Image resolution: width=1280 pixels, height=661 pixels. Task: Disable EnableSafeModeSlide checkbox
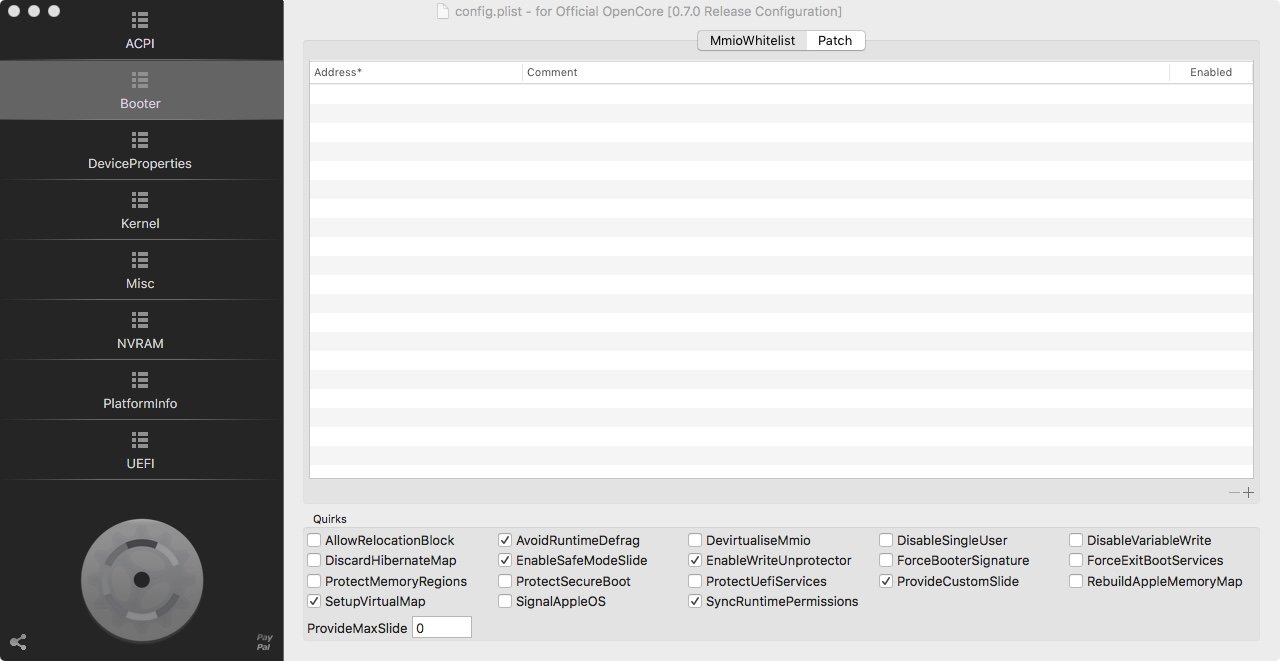click(506, 560)
